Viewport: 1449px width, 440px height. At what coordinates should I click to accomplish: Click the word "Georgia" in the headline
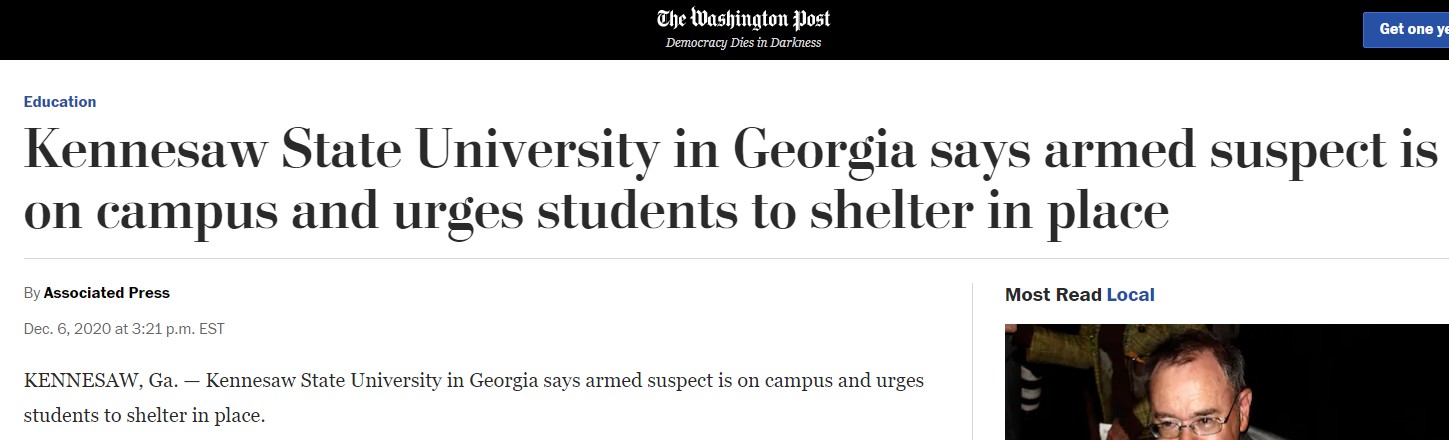(824, 150)
